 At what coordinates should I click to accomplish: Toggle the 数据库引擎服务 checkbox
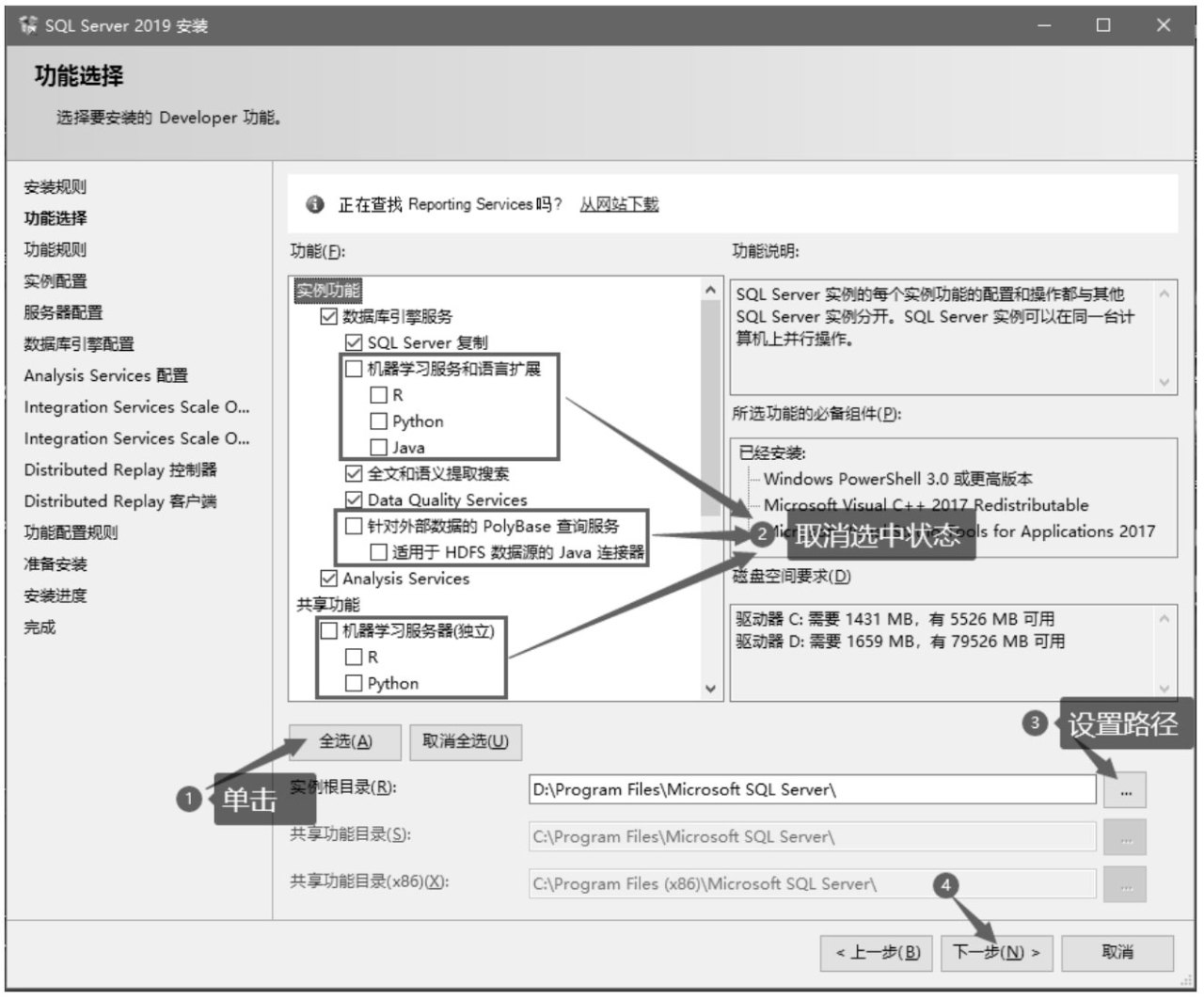point(329,316)
